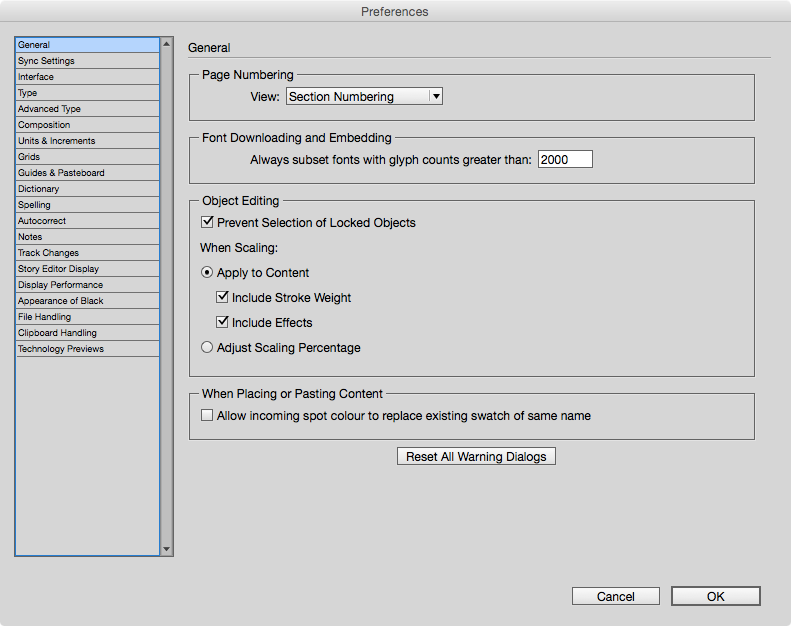The width and height of the screenshot is (791, 626).
Task: Click the sidebar scroll down arrow
Action: pyautogui.click(x=166, y=549)
